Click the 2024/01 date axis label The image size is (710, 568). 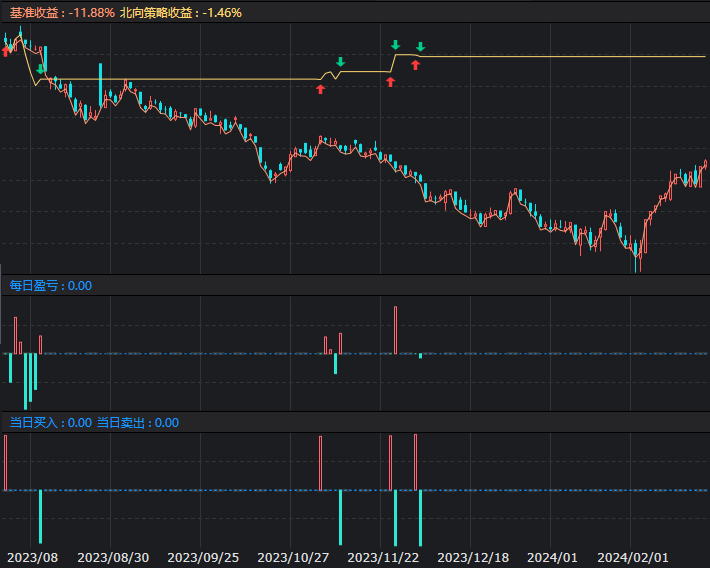(552, 558)
